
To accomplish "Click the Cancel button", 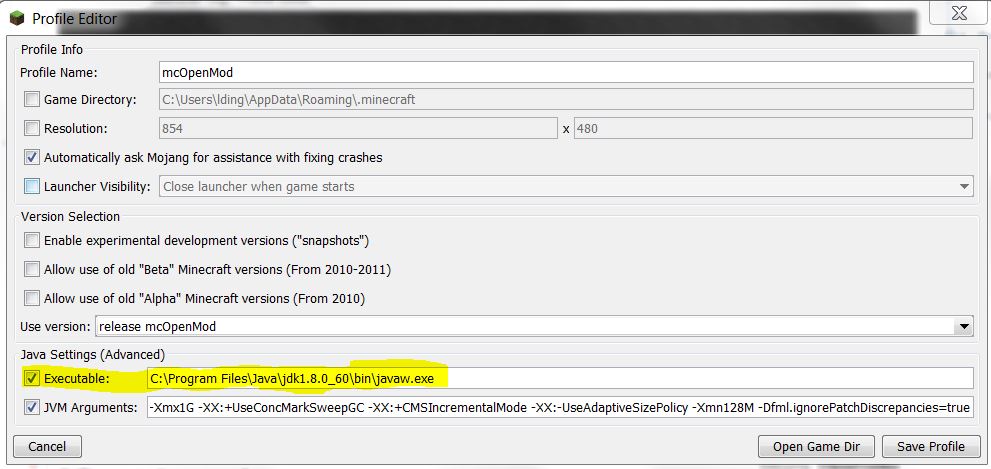I will 47,446.
